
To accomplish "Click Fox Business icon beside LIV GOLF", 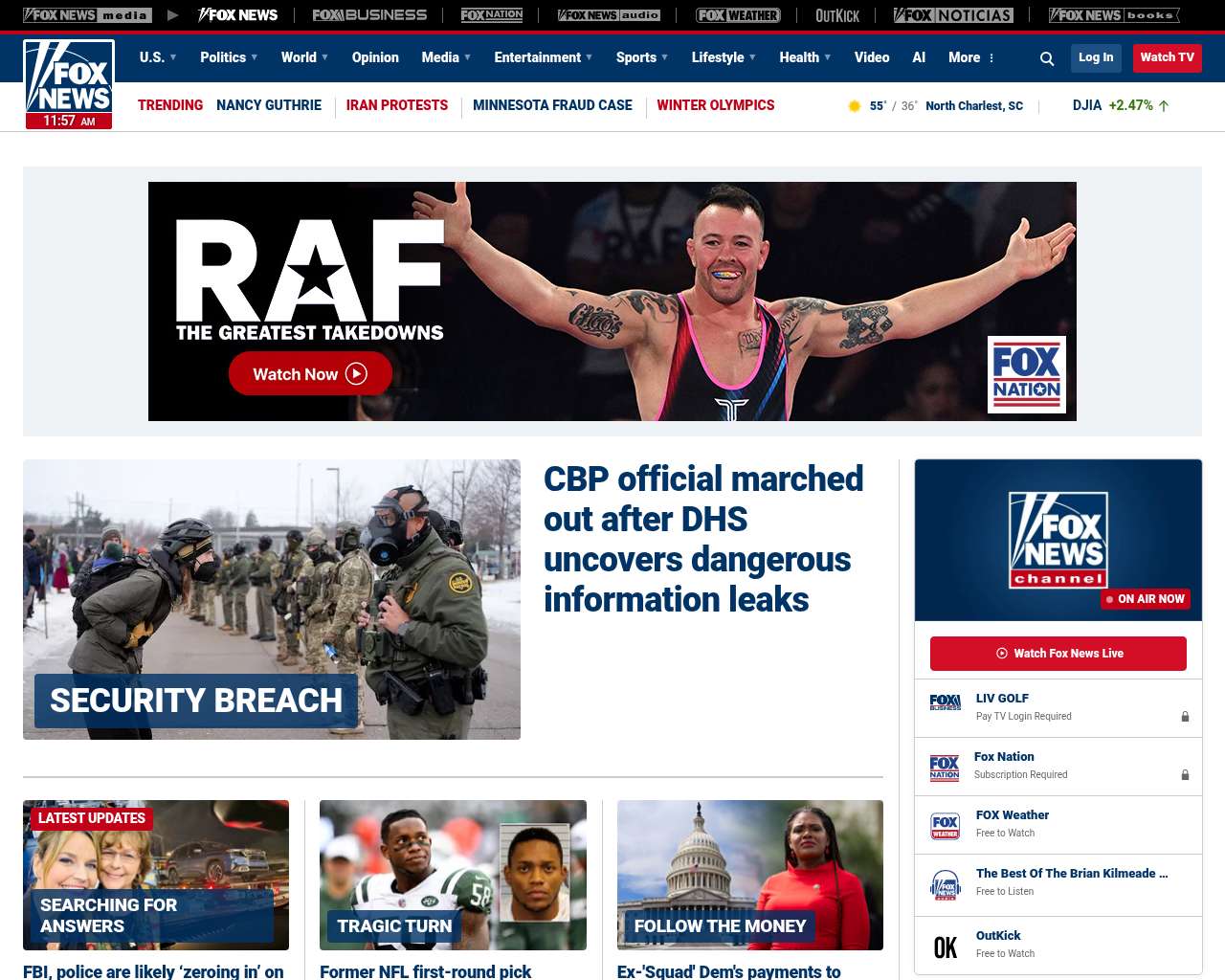I will [946, 702].
